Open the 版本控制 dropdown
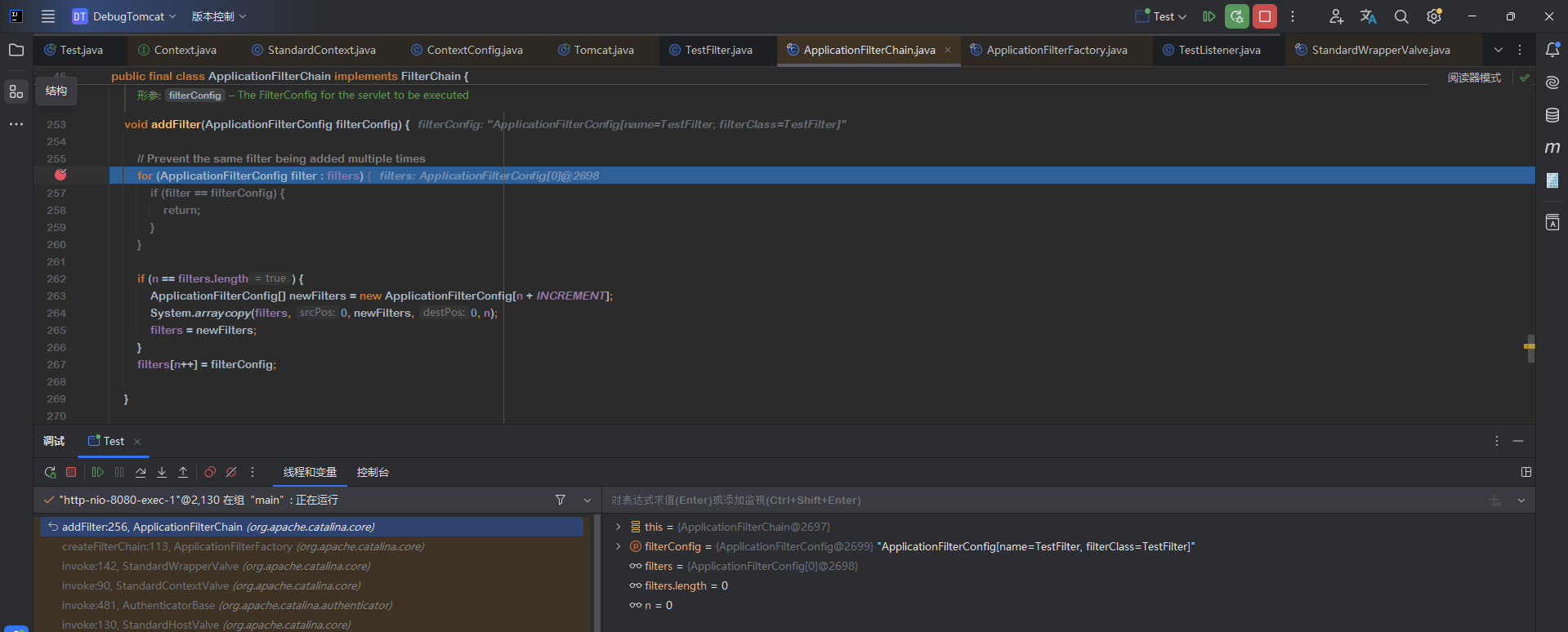The width and height of the screenshot is (1568, 632). click(218, 16)
